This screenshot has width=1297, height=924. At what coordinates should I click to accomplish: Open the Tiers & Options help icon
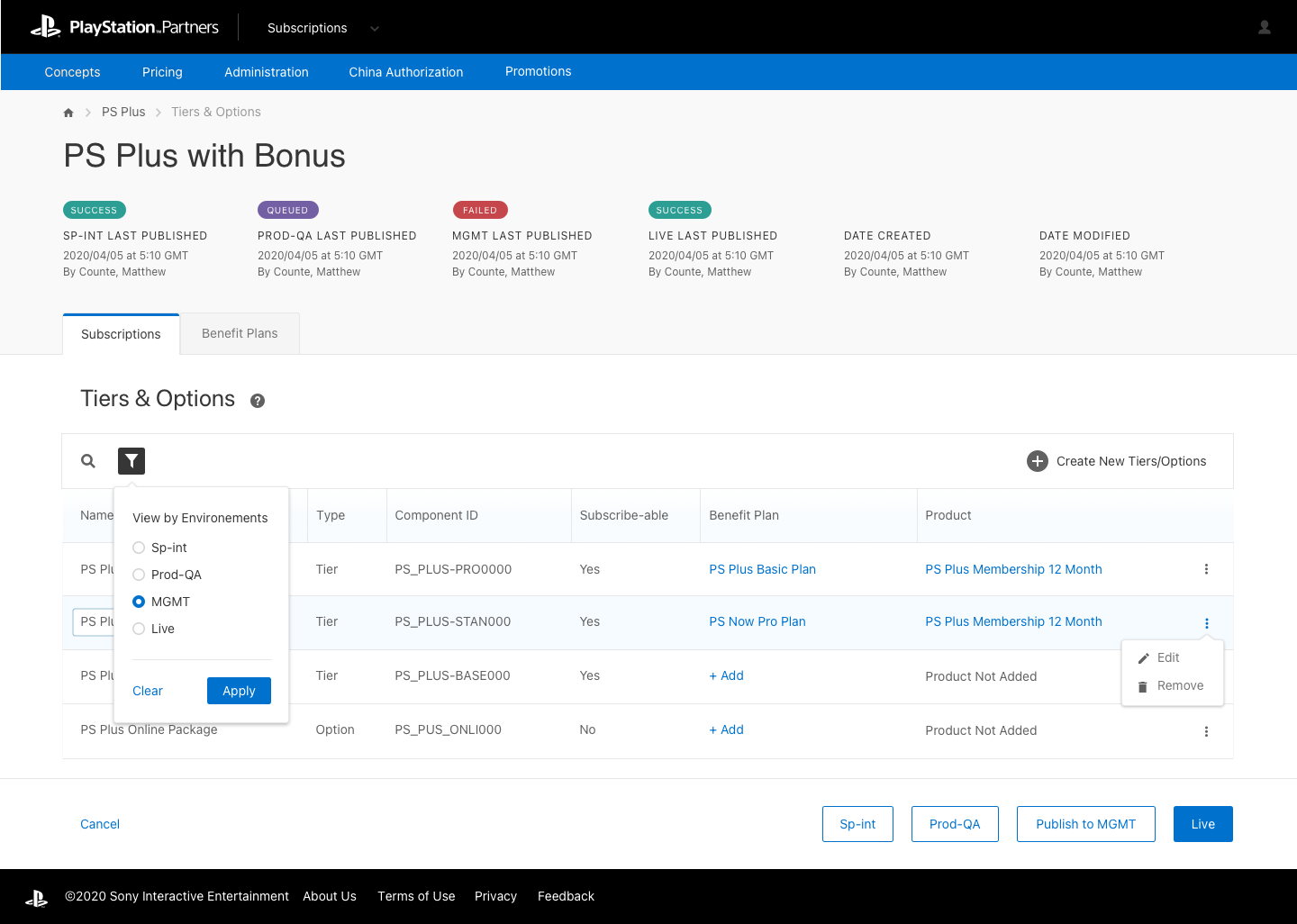pos(258,401)
